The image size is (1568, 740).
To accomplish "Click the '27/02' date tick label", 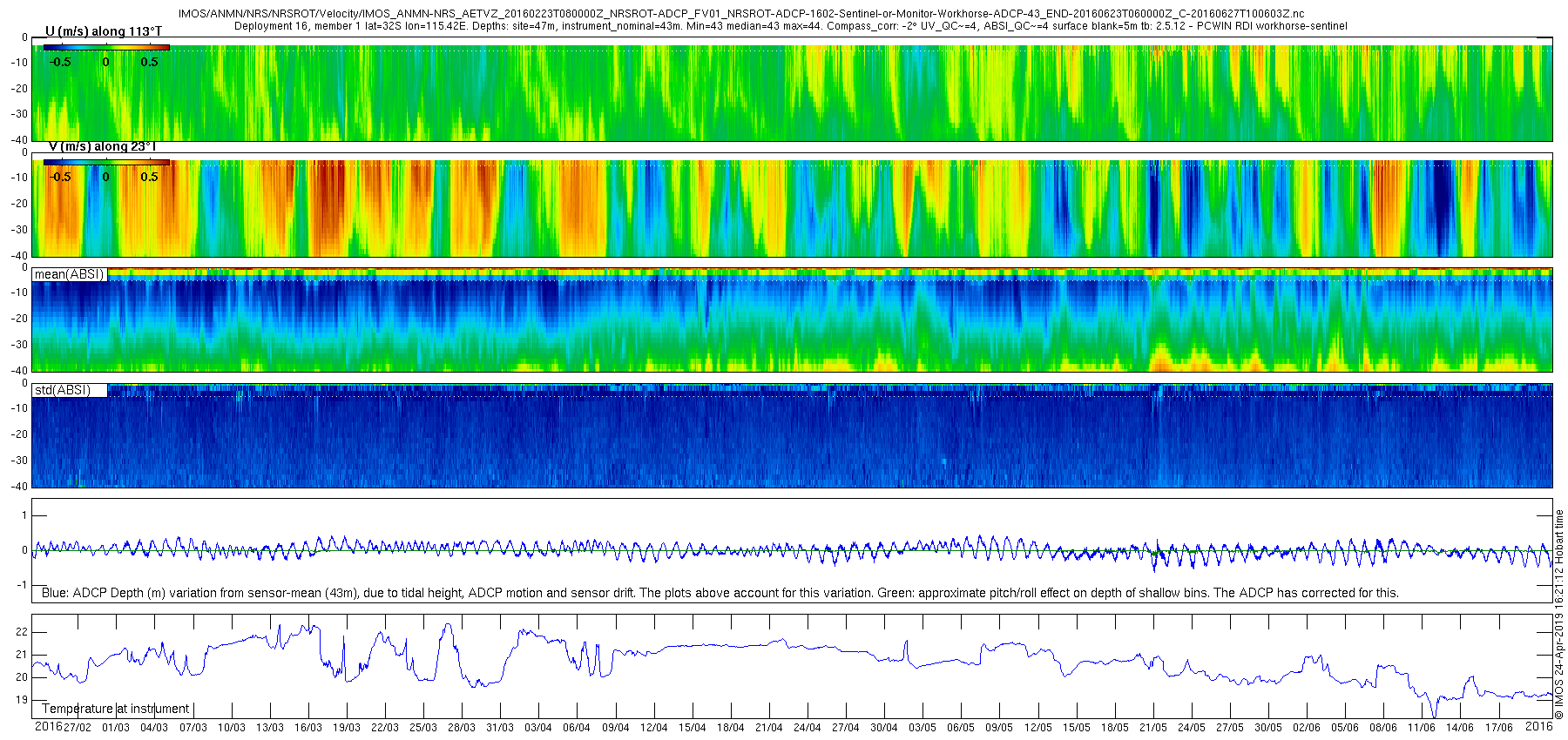I will coord(78,728).
